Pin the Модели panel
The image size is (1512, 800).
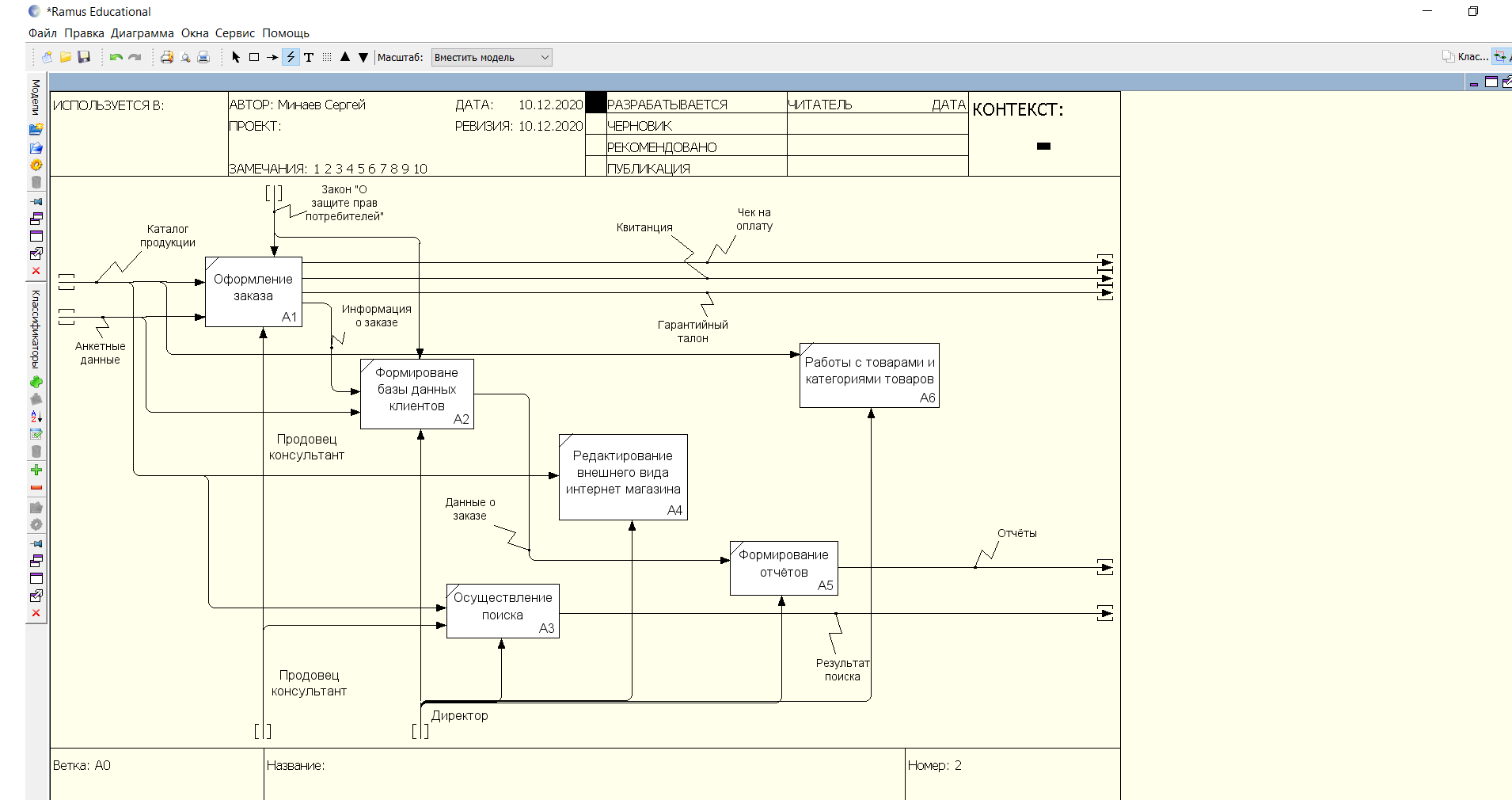[x=36, y=201]
